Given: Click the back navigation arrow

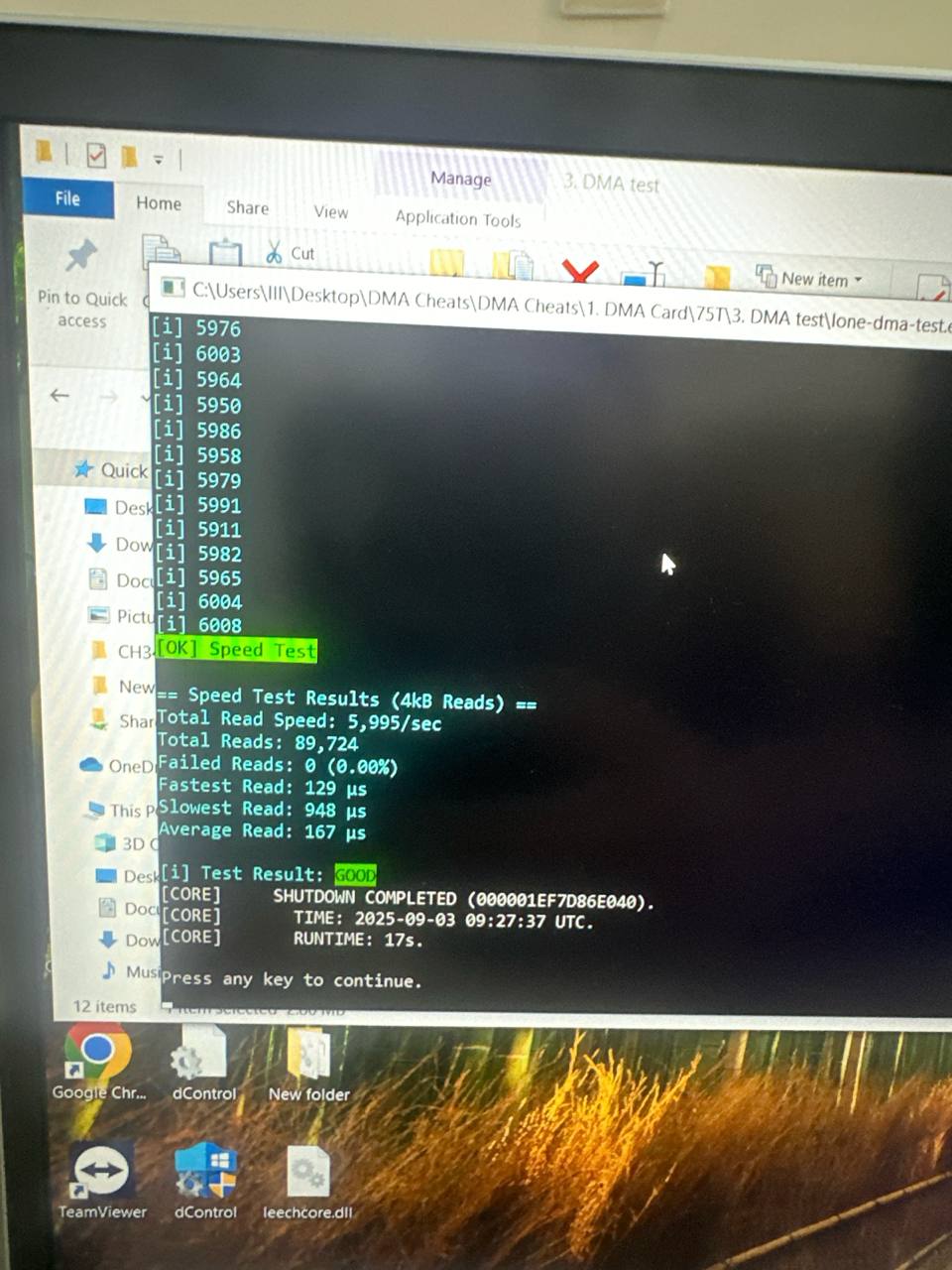Looking at the screenshot, I should coord(59,395).
